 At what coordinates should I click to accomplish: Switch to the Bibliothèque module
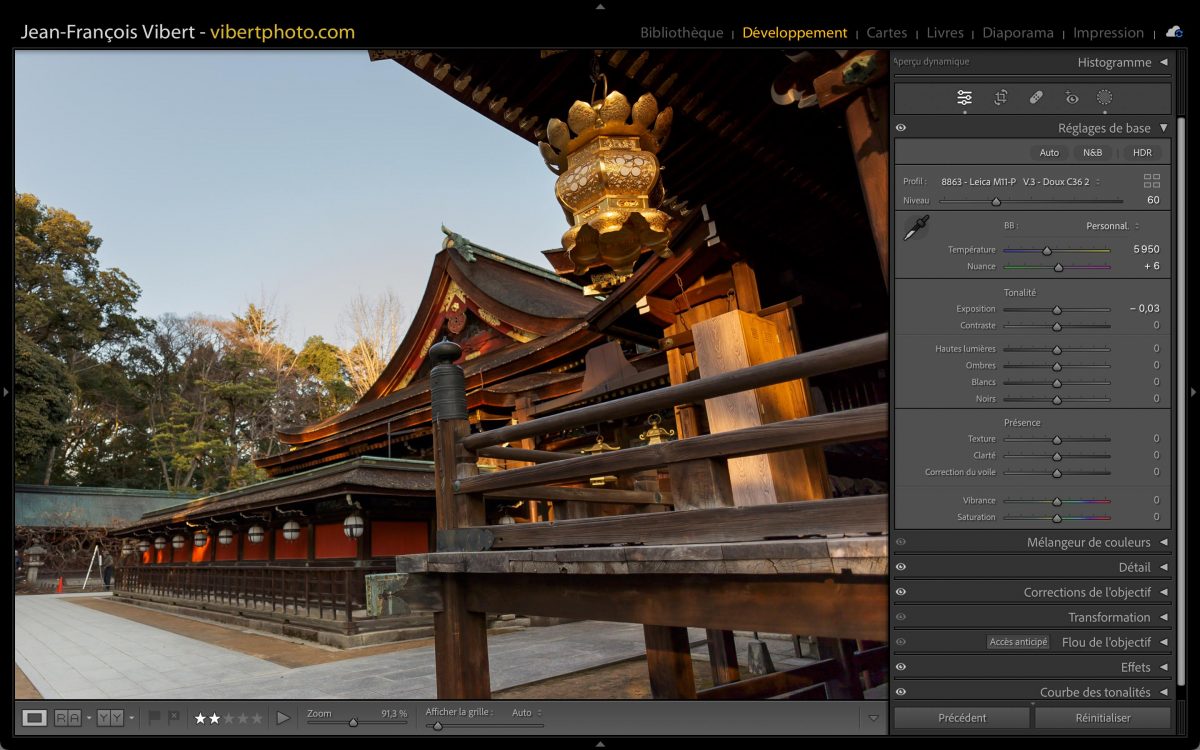(681, 33)
